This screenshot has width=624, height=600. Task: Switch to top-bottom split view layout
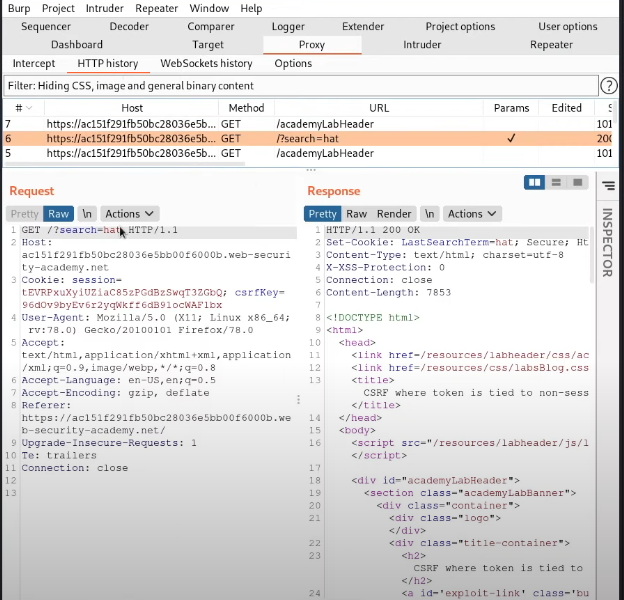coord(556,183)
